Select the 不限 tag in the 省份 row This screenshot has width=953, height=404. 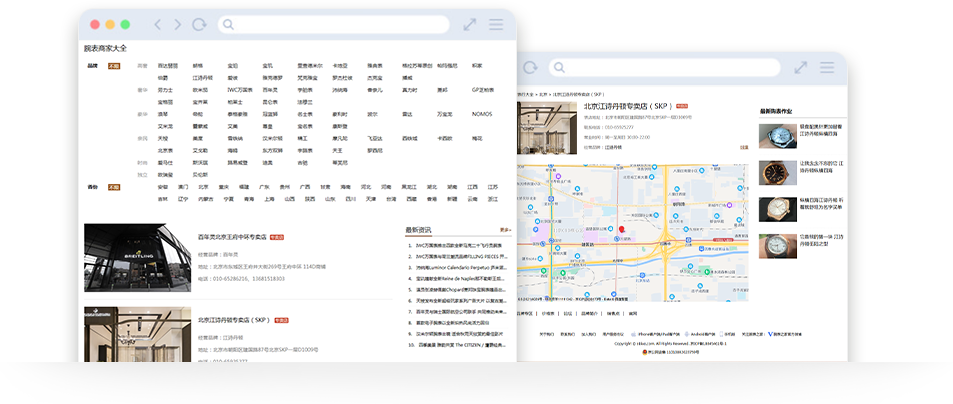pyautogui.click(x=114, y=187)
